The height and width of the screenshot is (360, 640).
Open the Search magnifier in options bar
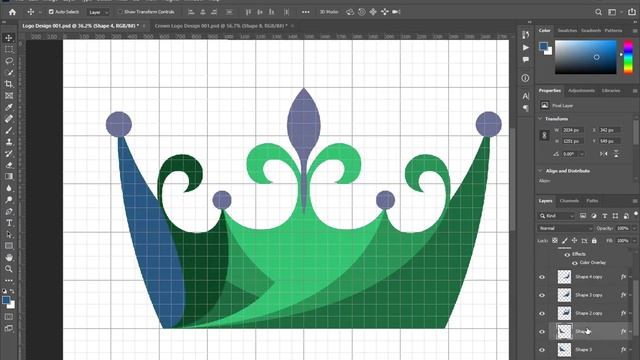598,12
